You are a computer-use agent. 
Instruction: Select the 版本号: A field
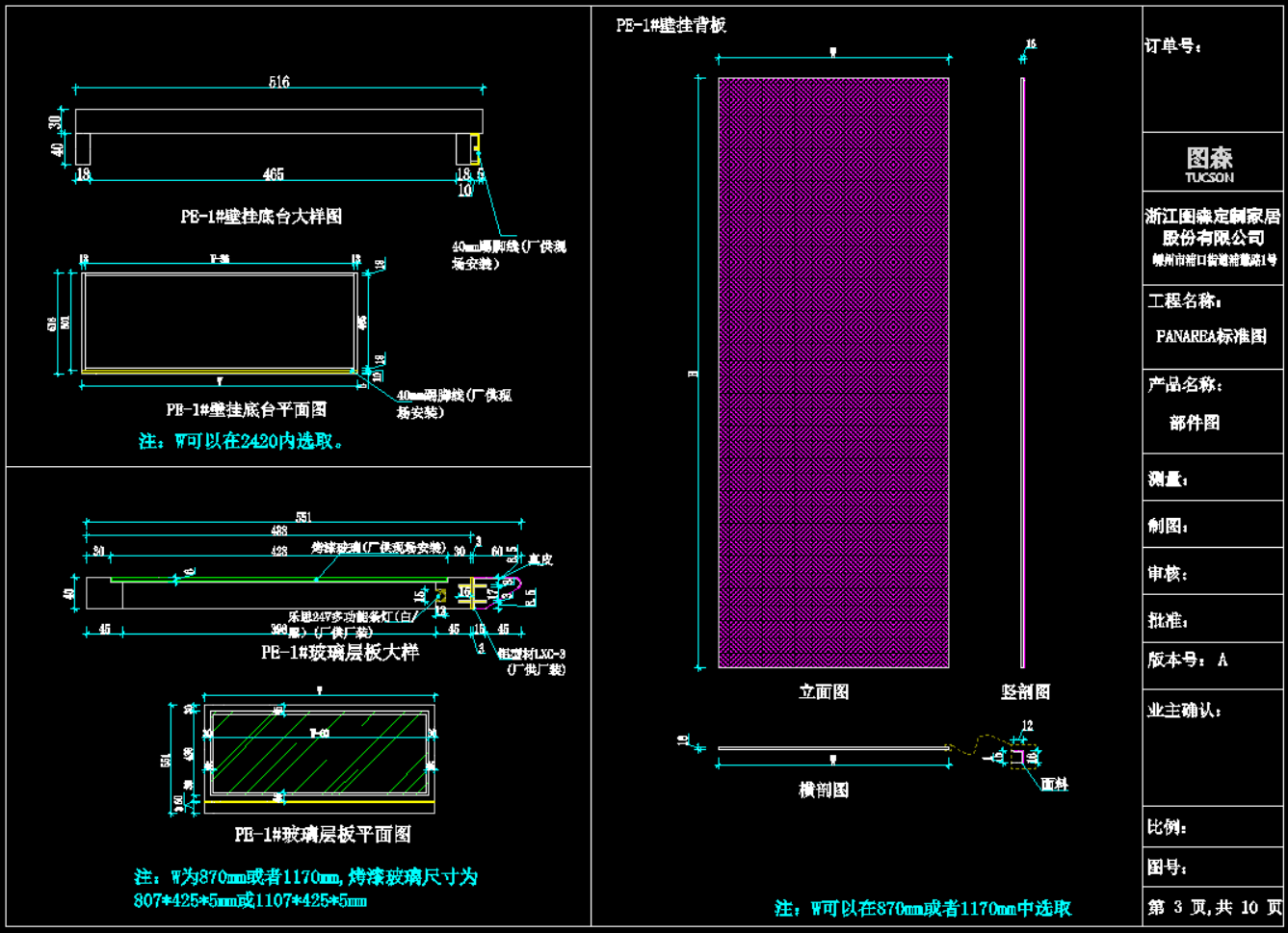[1187, 661]
